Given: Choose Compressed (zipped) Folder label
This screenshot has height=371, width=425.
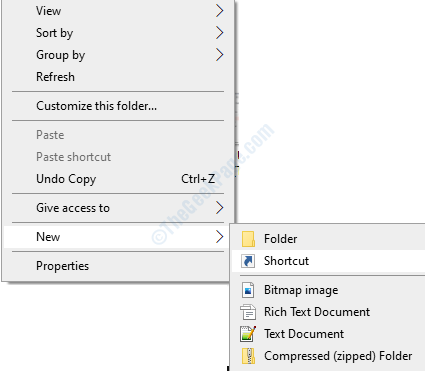Looking at the screenshot, I should point(338,356).
